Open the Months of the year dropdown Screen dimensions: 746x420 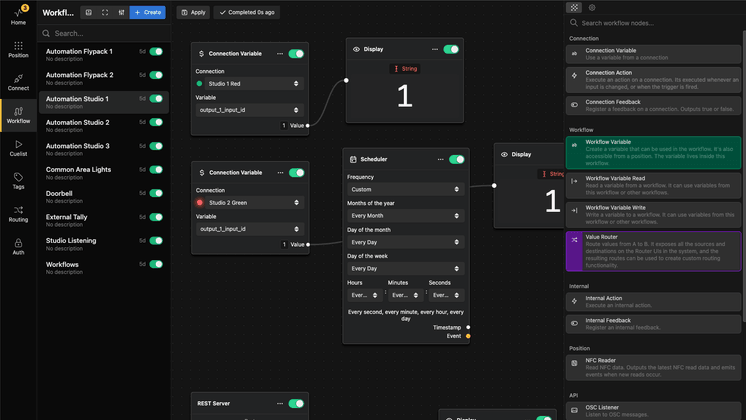[405, 215]
